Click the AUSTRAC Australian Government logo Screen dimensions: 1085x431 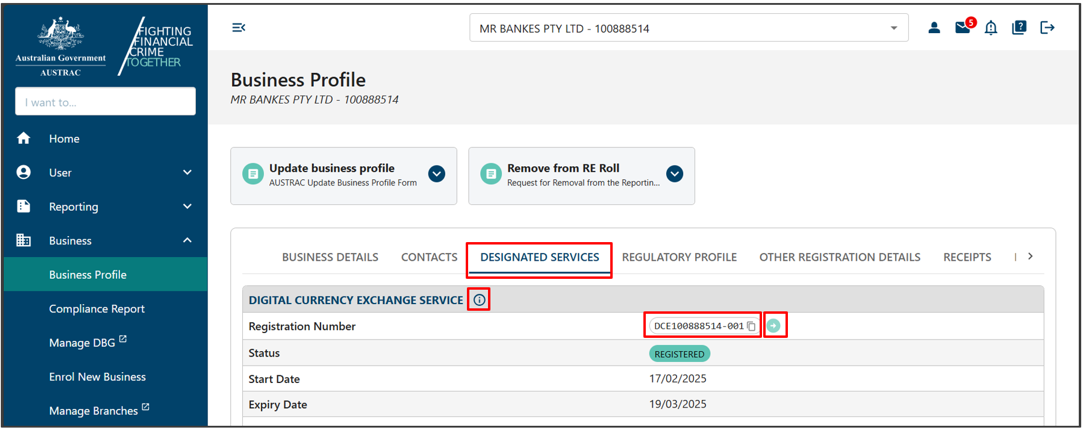[x=61, y=46]
